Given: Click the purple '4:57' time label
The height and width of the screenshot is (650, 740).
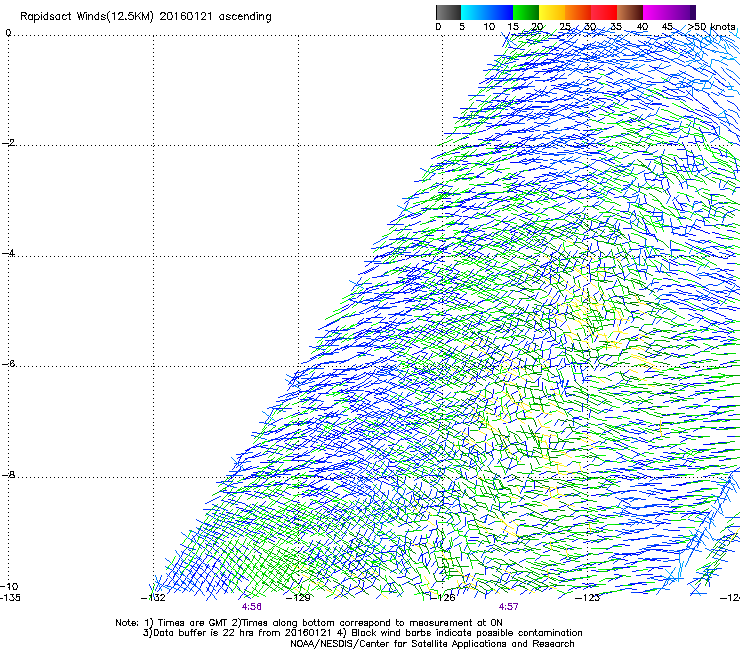Looking at the screenshot, I should click(508, 607).
